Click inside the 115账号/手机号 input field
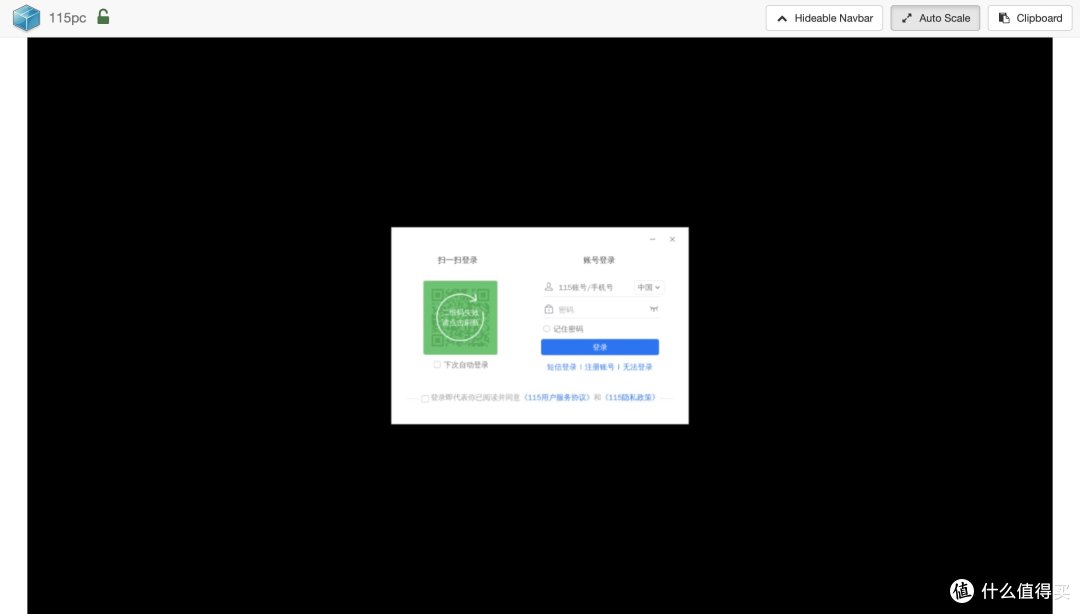1080x614 pixels. coord(585,287)
